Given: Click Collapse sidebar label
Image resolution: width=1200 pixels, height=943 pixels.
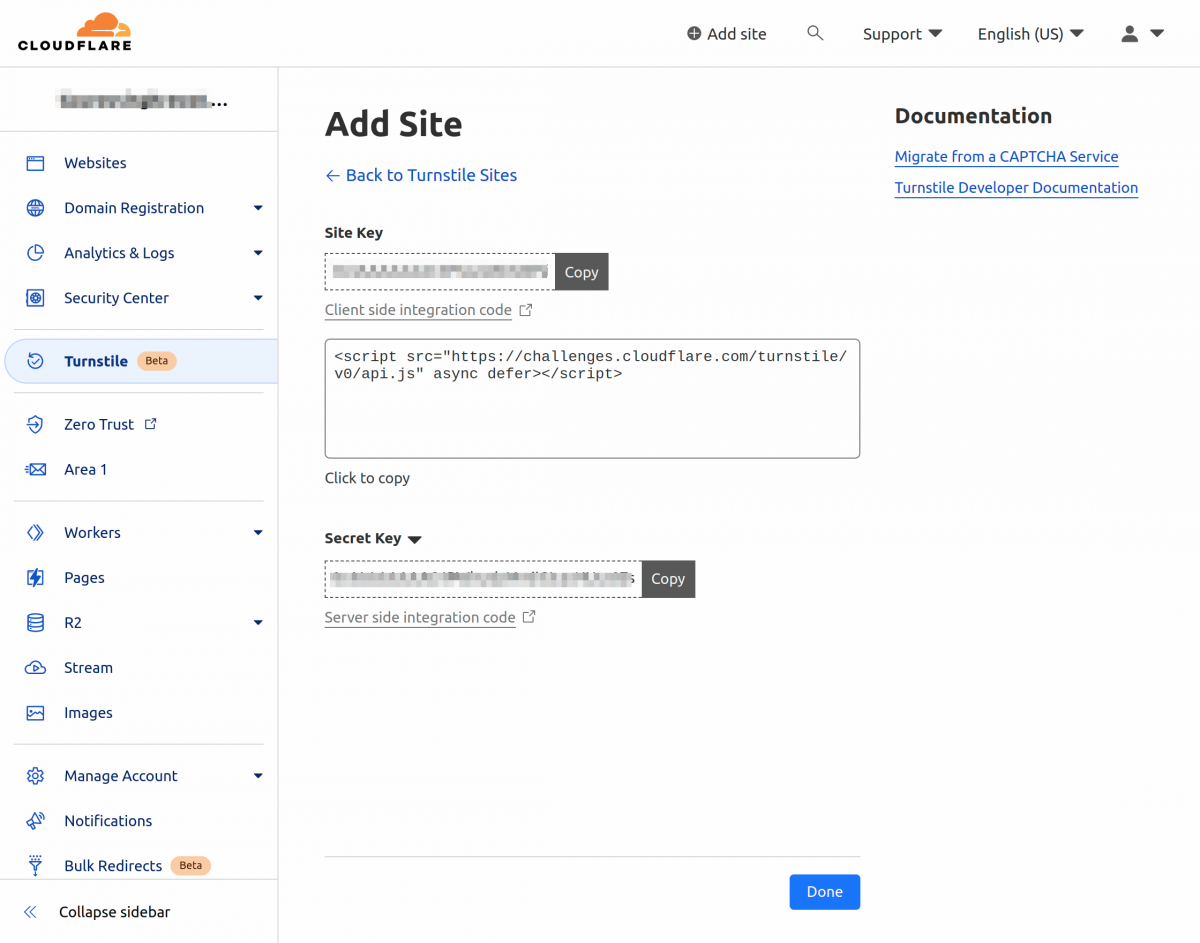Looking at the screenshot, I should tap(115, 912).
